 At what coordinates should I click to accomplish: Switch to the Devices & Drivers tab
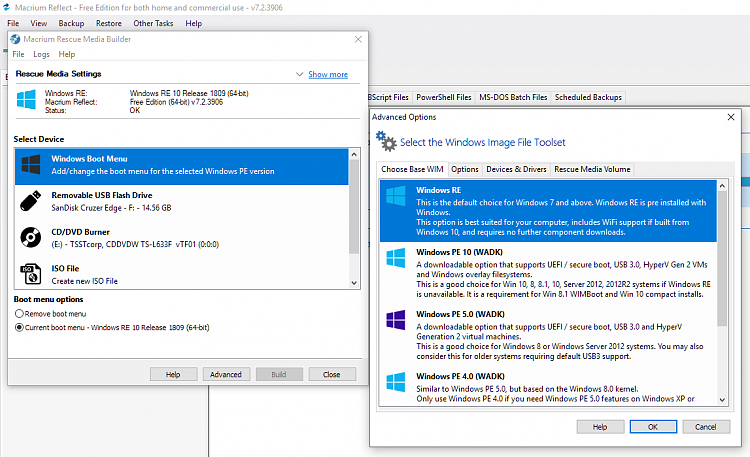(516, 169)
